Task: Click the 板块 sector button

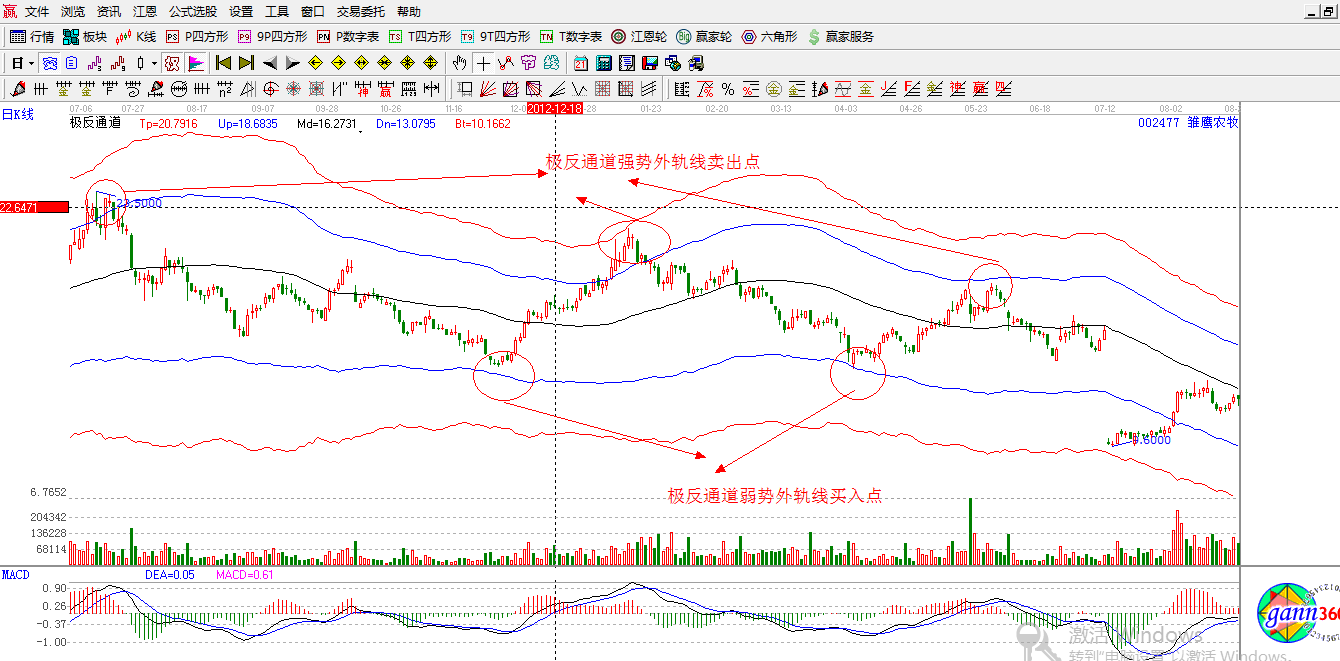Action: [x=85, y=37]
